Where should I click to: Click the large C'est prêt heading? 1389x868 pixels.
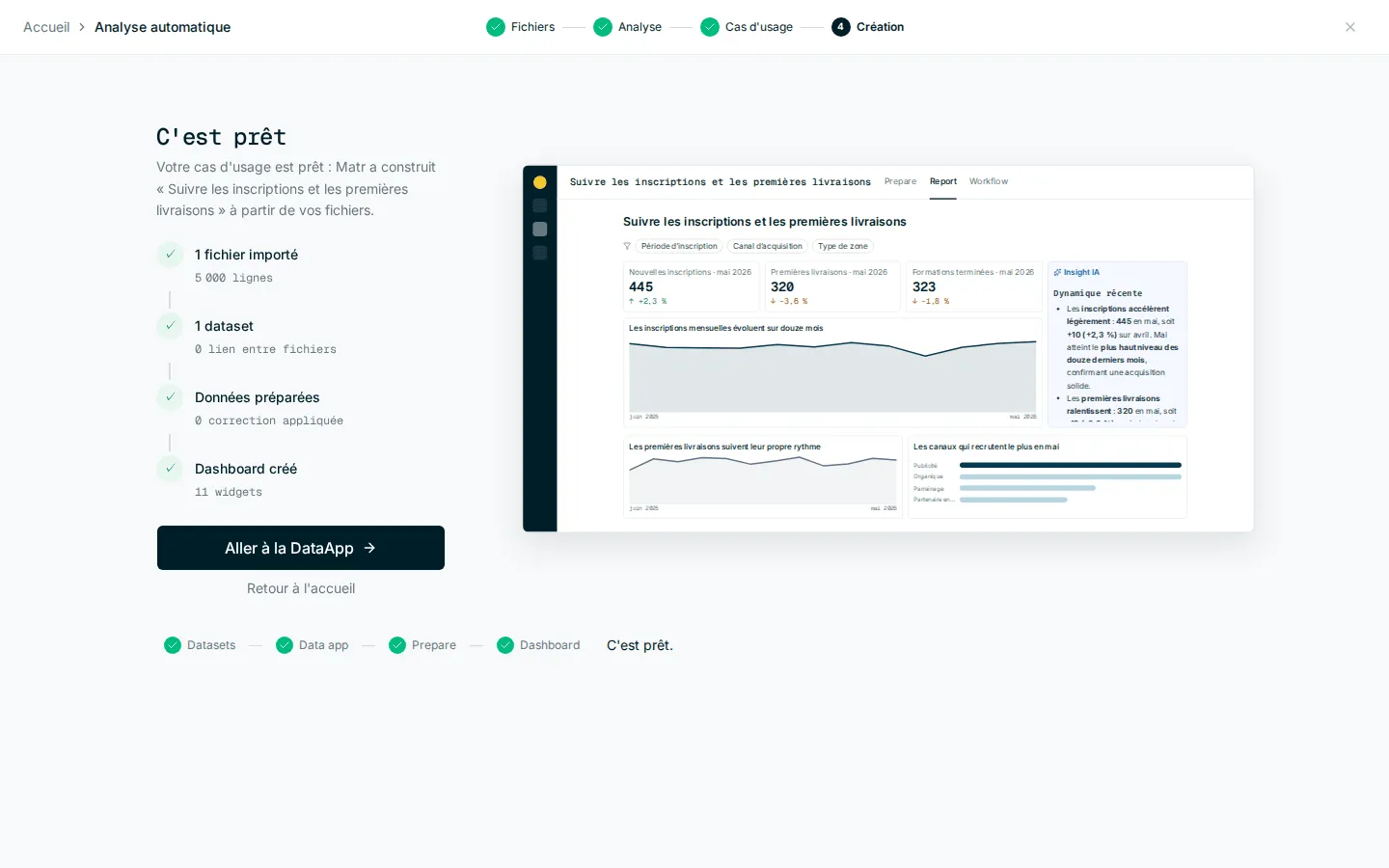click(221, 137)
